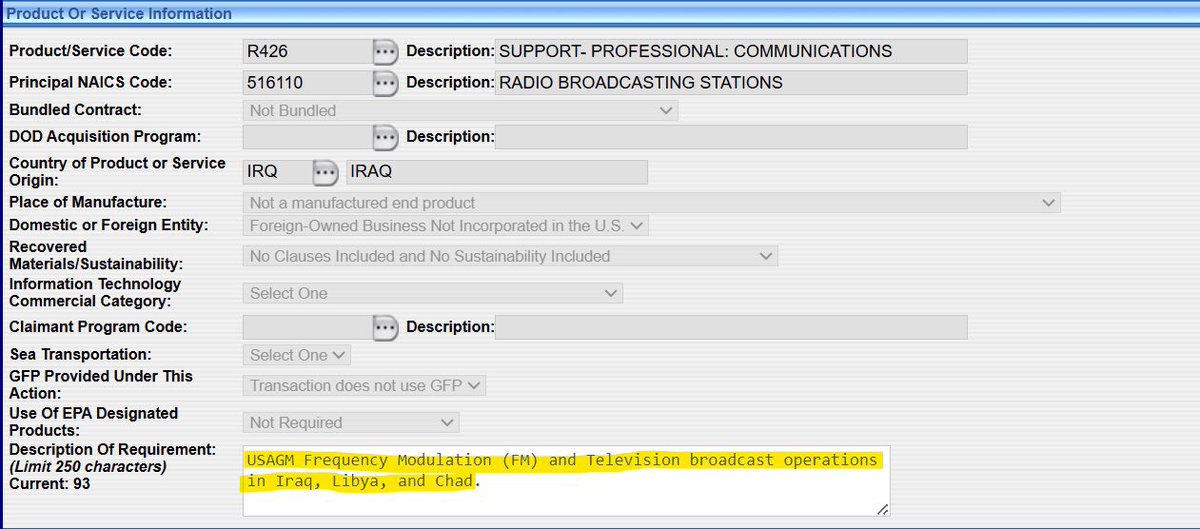
Task: Expand the Recovered Materials/Sustainability dropdown
Action: 510,256
